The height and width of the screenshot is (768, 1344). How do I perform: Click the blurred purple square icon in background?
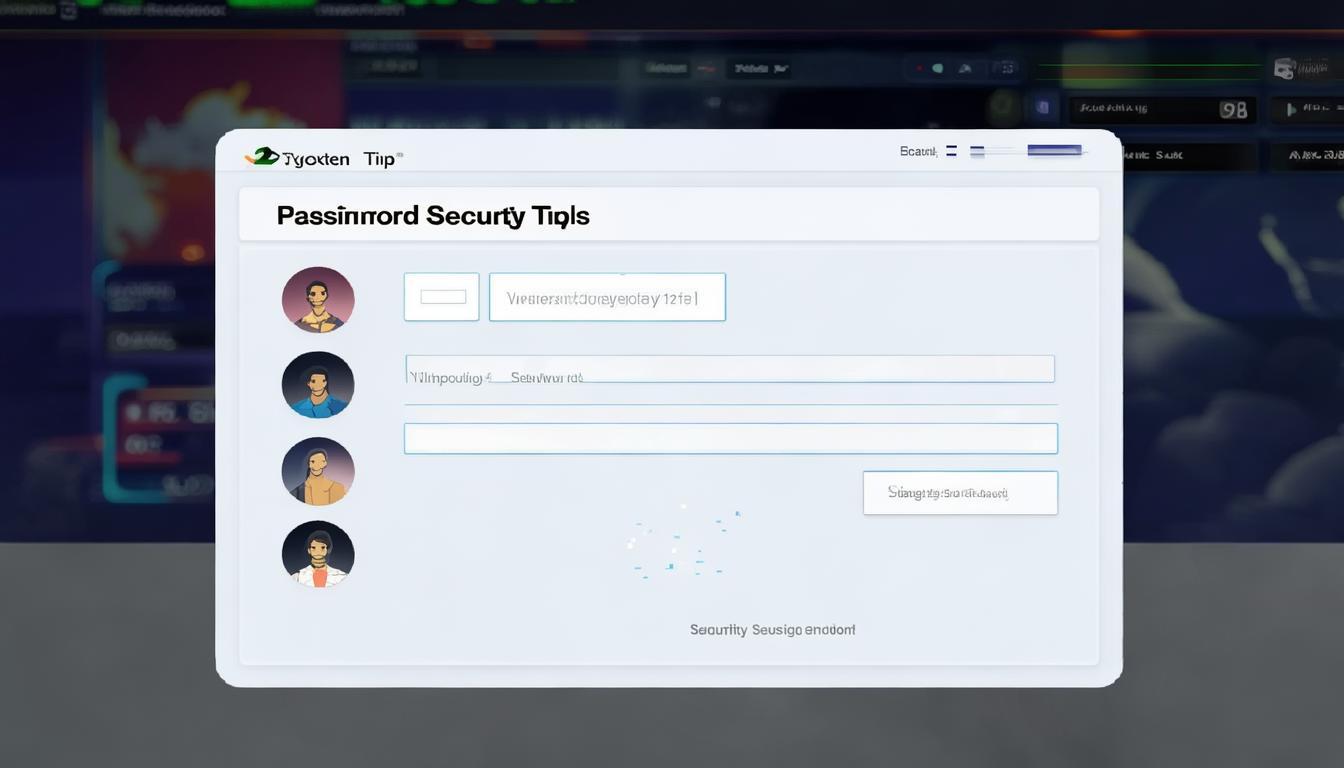click(x=1043, y=107)
